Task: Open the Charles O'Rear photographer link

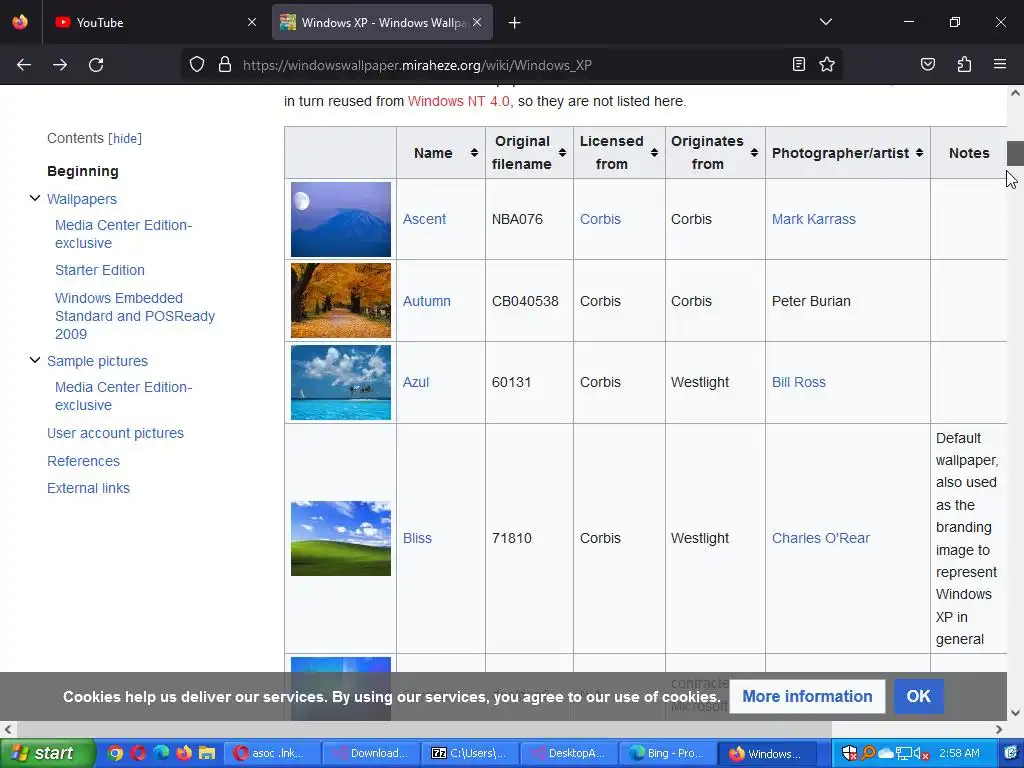Action: point(821,538)
